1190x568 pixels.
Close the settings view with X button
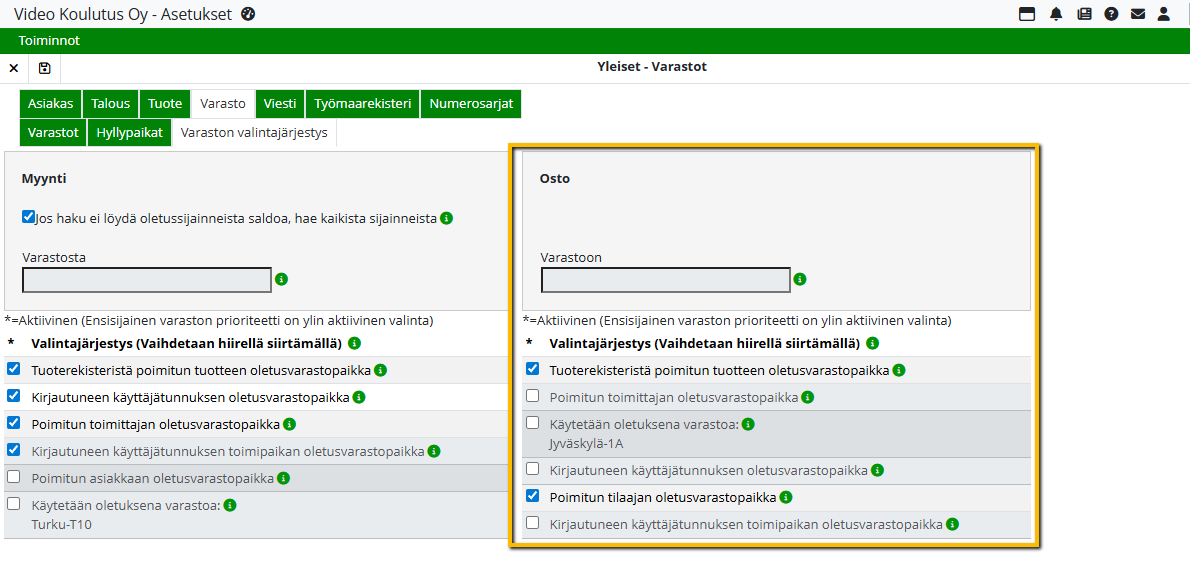(x=14, y=68)
